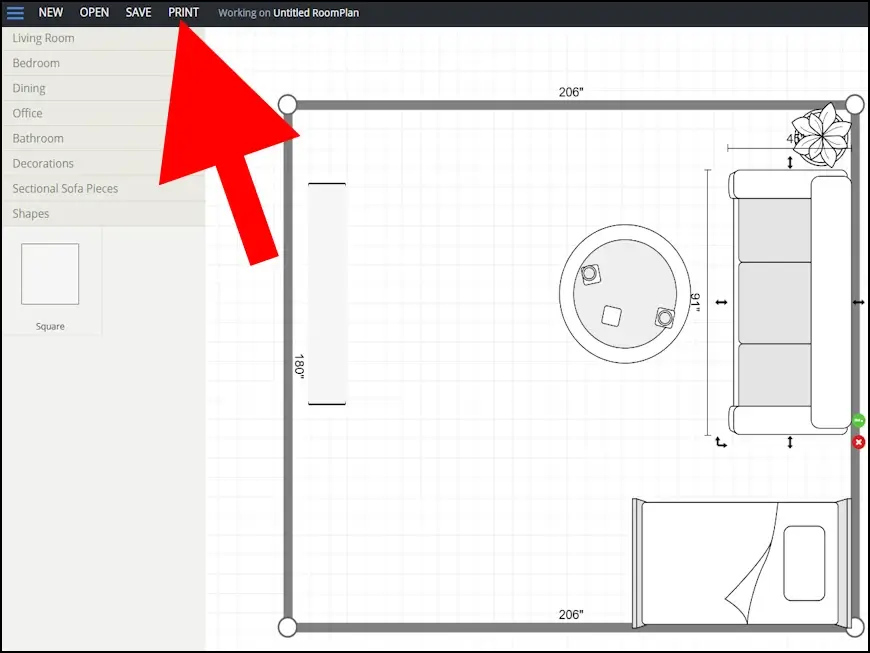Expand the Living Room category

click(x=44, y=38)
